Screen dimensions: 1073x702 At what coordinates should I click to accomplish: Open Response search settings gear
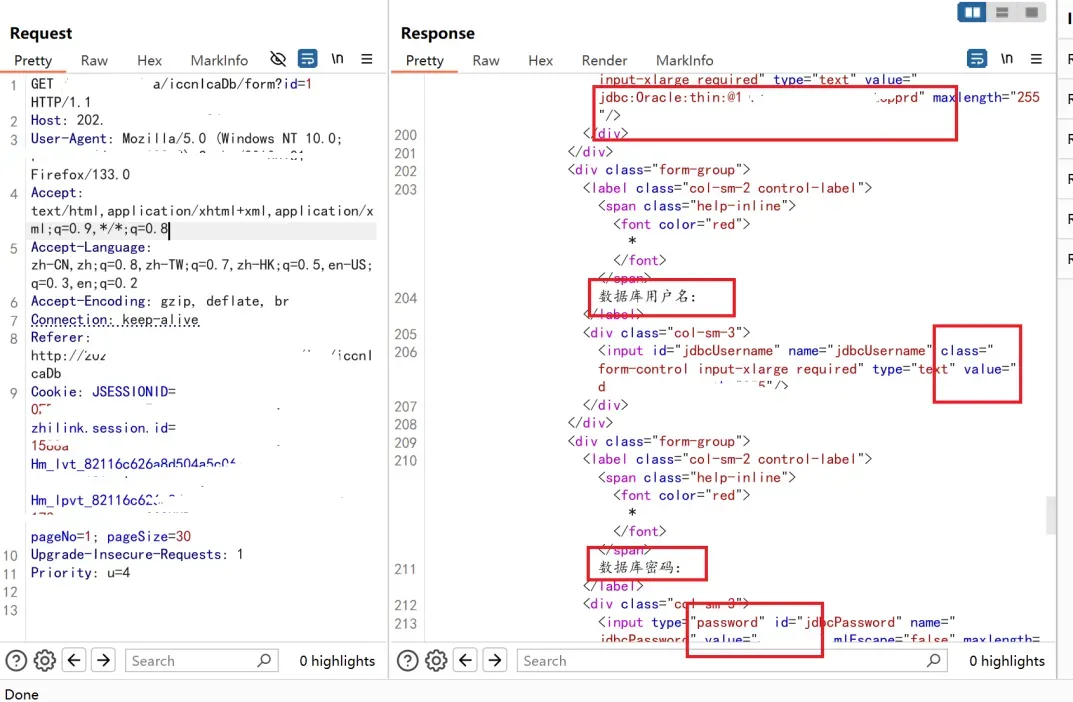point(436,660)
